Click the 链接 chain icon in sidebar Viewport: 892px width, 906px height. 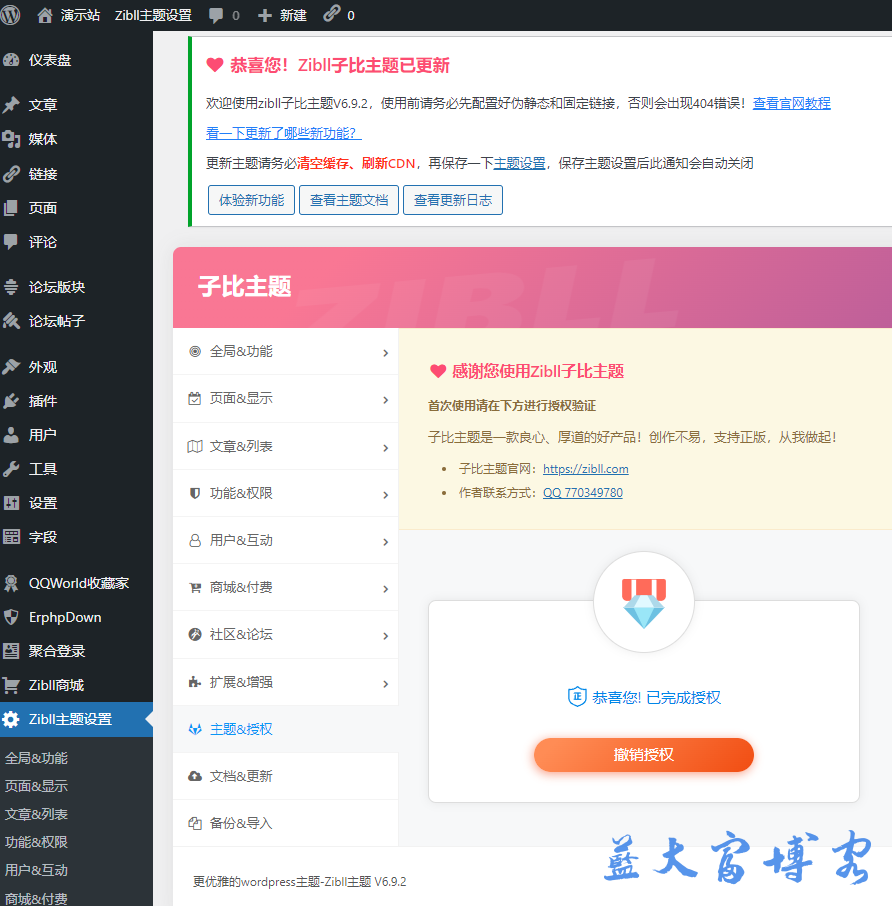tap(11, 174)
